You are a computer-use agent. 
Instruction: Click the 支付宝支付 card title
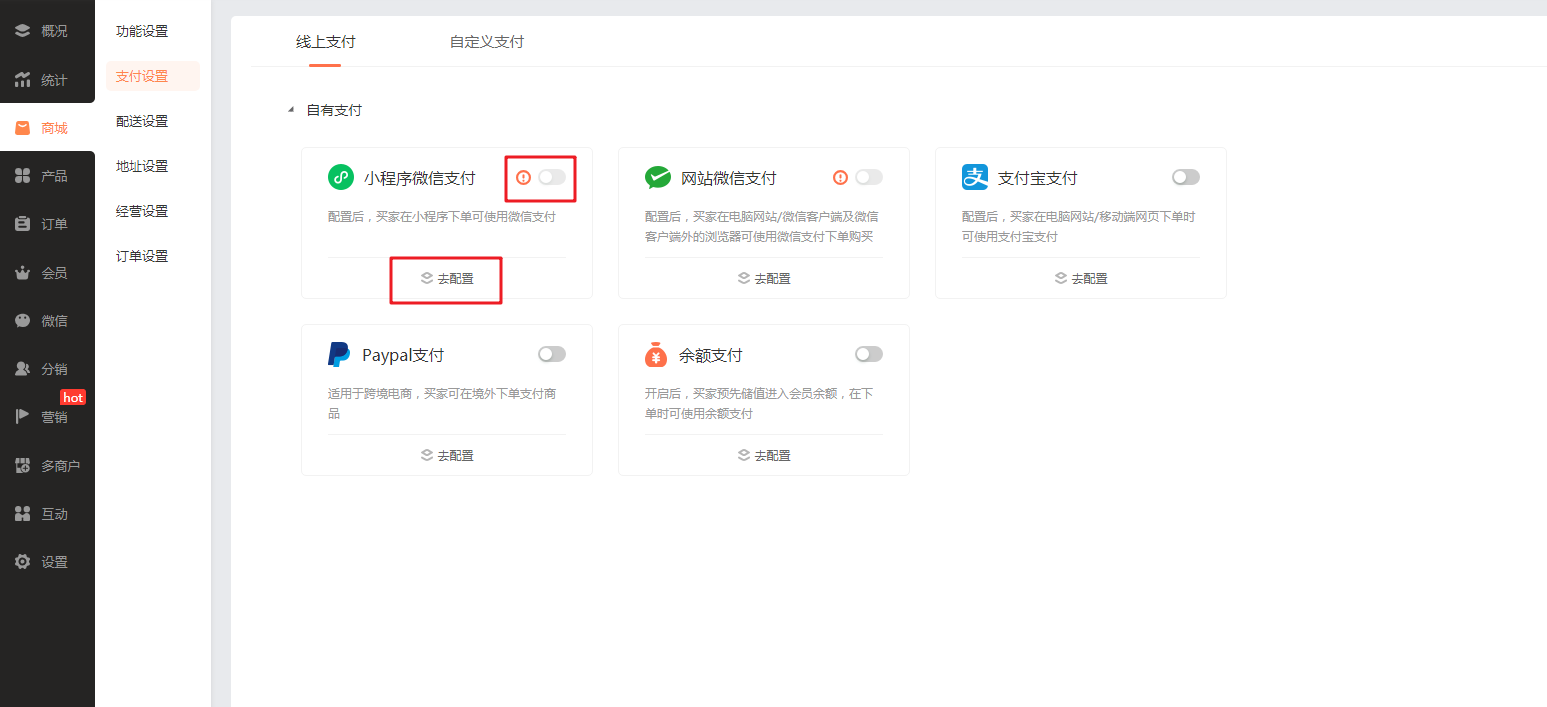pyautogui.click(x=1038, y=178)
